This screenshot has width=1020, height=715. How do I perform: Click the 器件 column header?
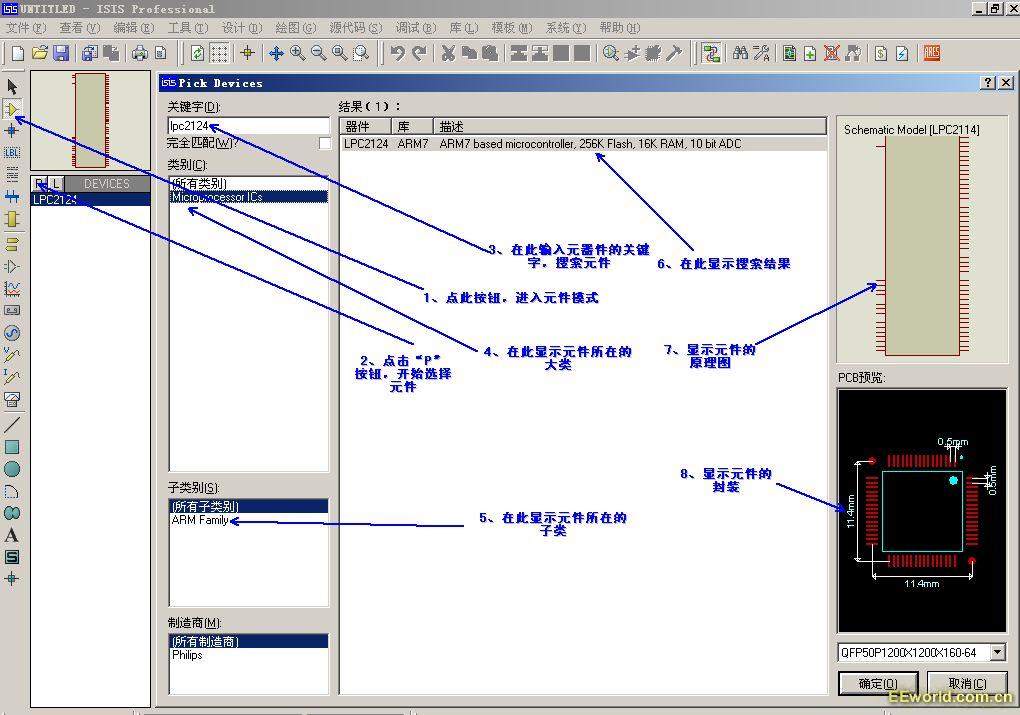coord(366,126)
